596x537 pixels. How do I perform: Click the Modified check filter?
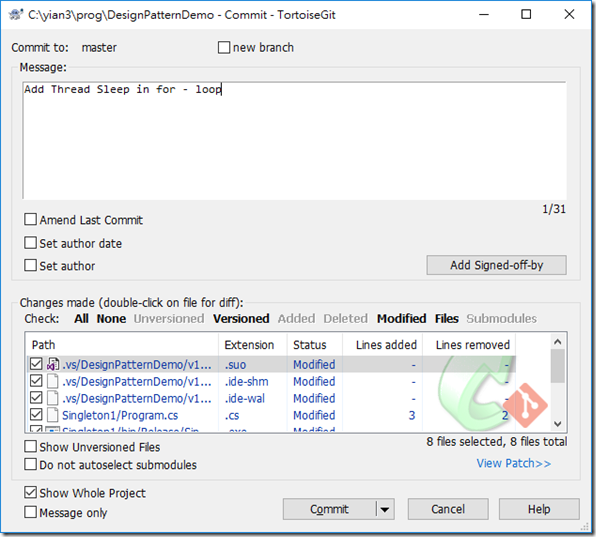tap(401, 318)
